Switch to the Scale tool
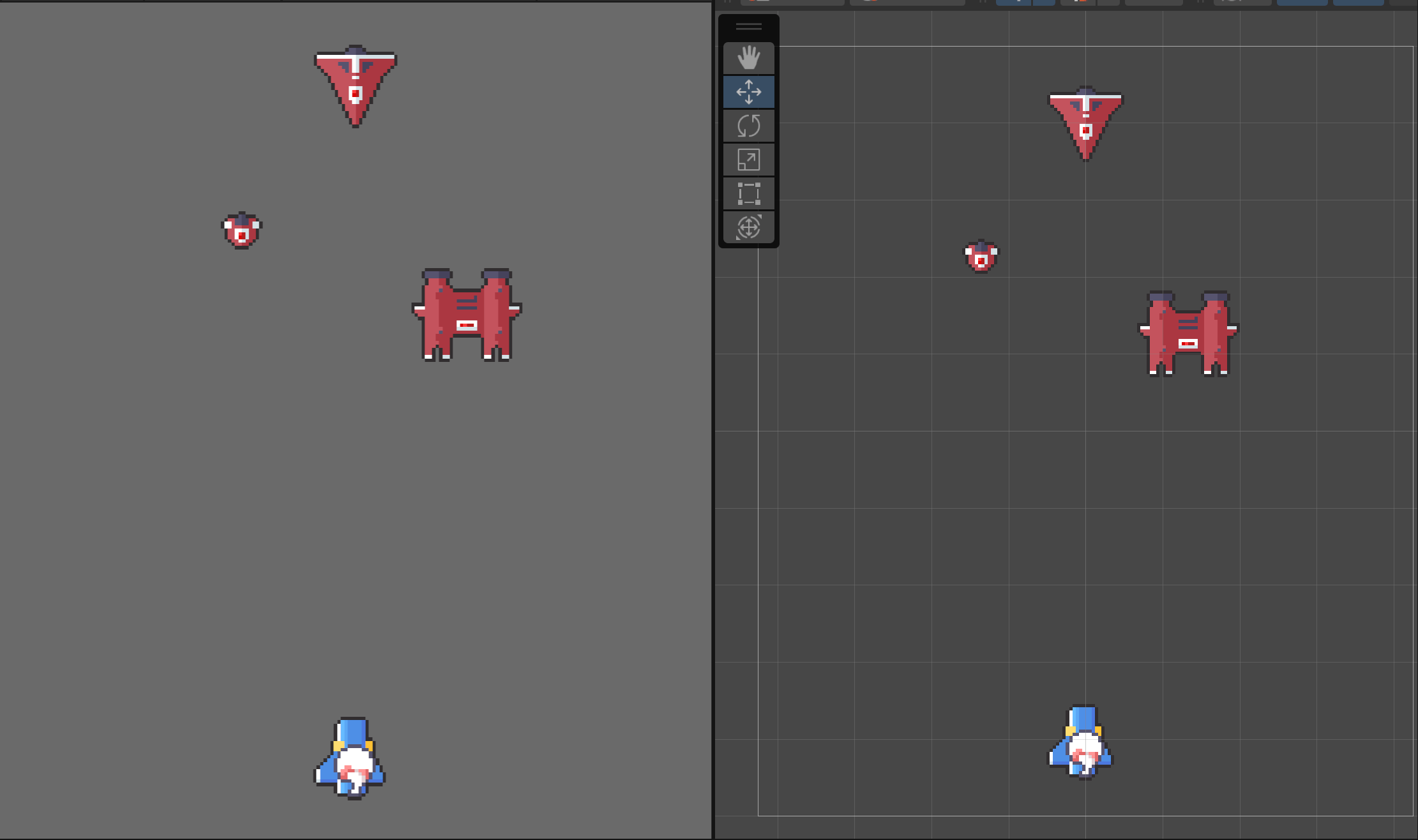 coord(748,160)
